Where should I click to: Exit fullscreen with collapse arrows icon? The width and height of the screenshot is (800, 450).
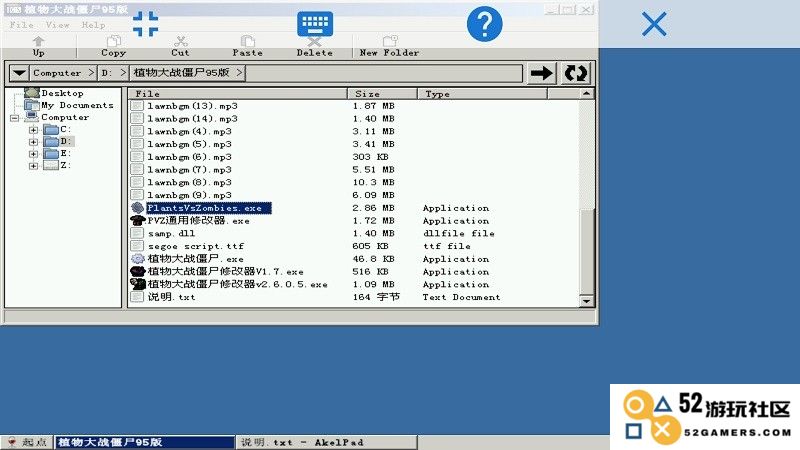click(x=145, y=24)
